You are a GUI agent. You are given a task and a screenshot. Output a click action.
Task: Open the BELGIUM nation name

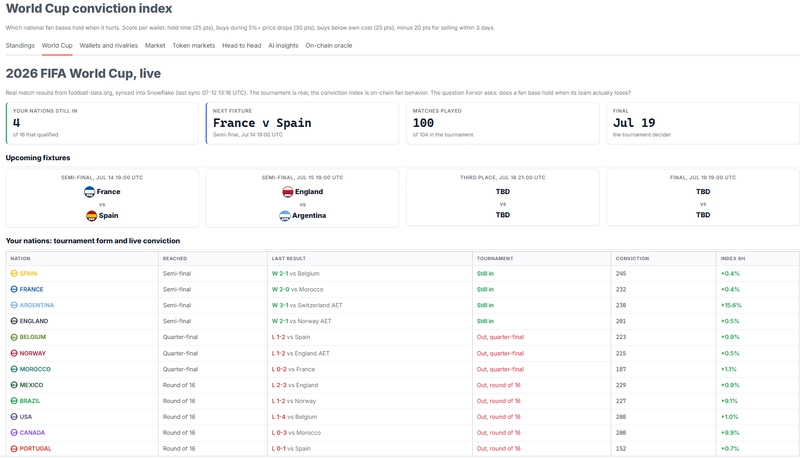(x=33, y=337)
